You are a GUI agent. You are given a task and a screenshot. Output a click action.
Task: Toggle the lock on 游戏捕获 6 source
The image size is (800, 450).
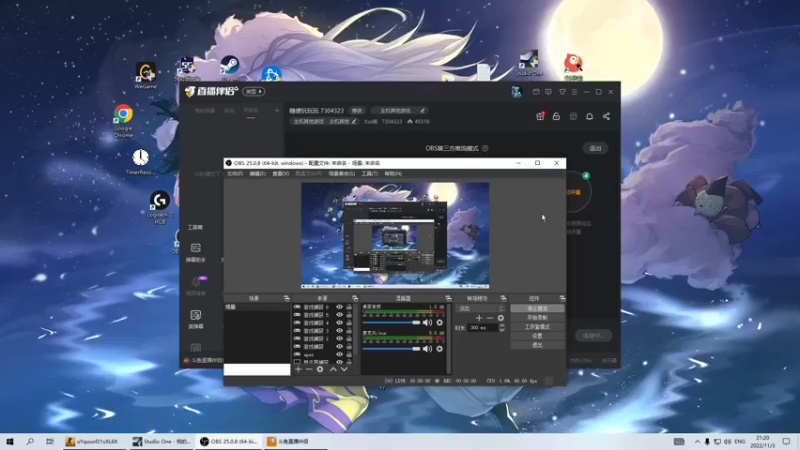click(x=349, y=307)
